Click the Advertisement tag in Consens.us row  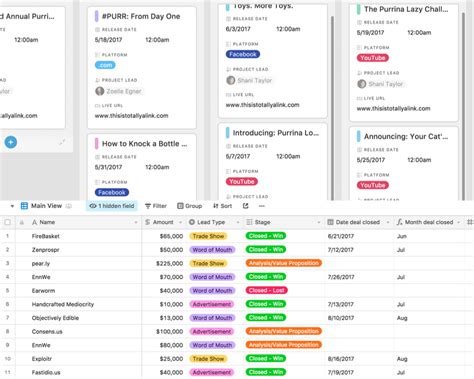212,331
